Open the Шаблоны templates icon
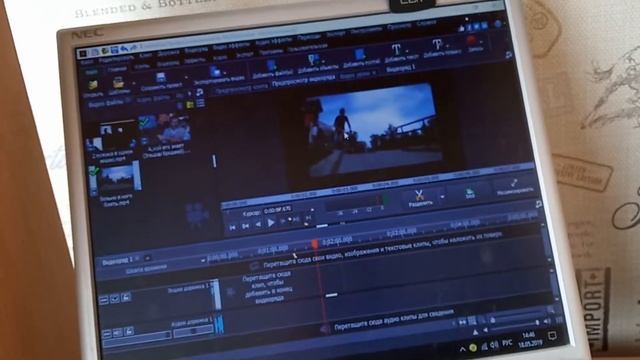This screenshot has height=360, width=640. pyautogui.click(x=118, y=83)
